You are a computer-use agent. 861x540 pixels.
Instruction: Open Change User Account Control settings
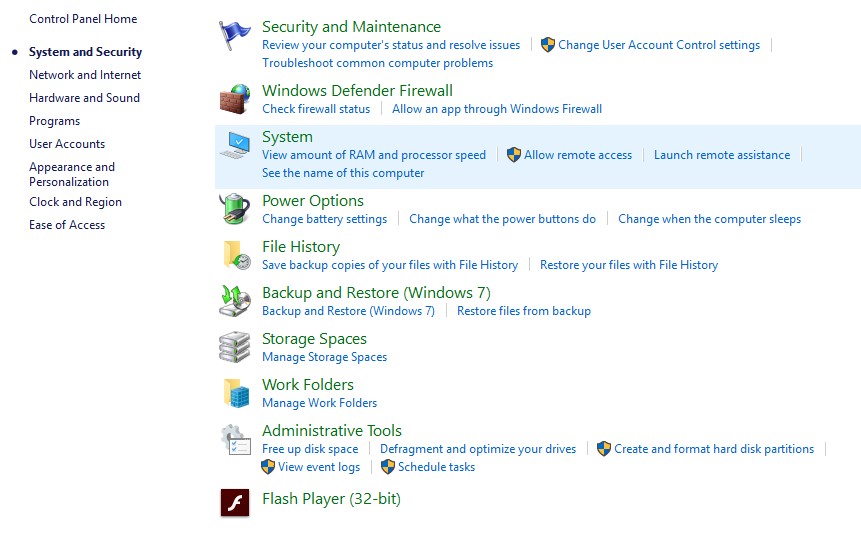pos(658,45)
